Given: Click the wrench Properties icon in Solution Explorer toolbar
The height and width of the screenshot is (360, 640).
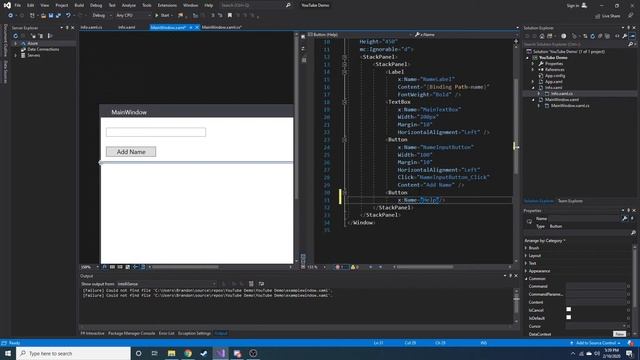Looking at the screenshot, I should point(624,36).
